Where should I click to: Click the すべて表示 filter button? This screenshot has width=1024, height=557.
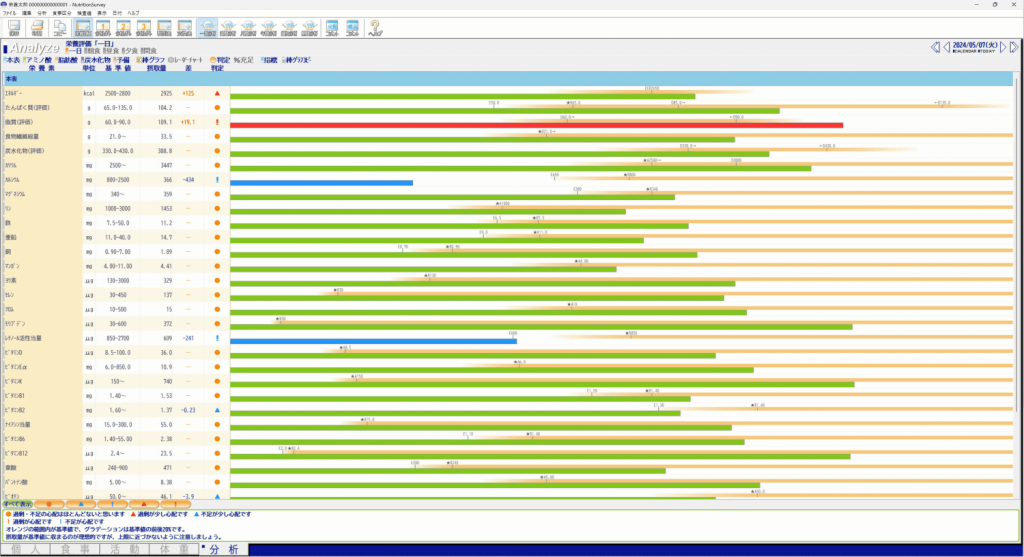17,504
